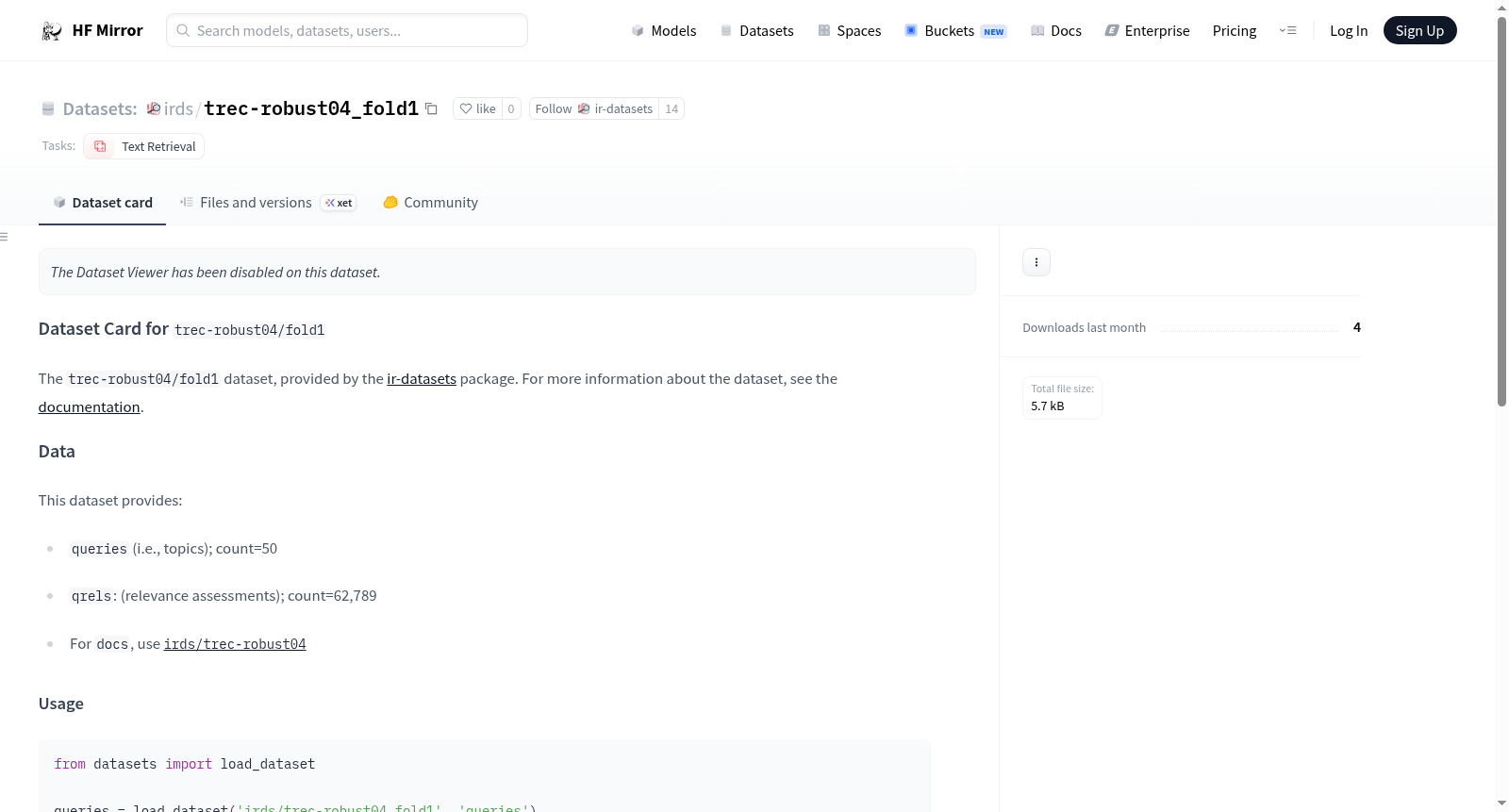This screenshot has width=1509, height=812.
Task: Click the HF Mirror logo icon
Action: tap(52, 31)
